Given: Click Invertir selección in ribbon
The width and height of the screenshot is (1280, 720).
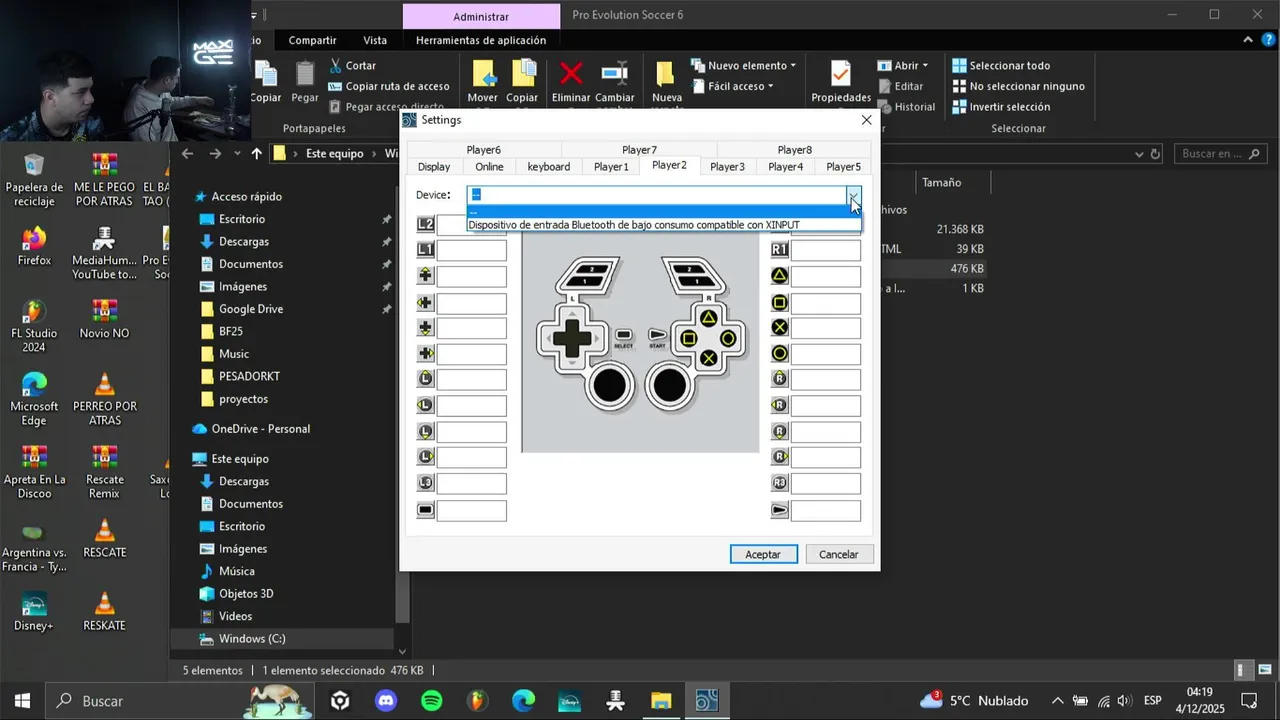Looking at the screenshot, I should (1001, 107).
